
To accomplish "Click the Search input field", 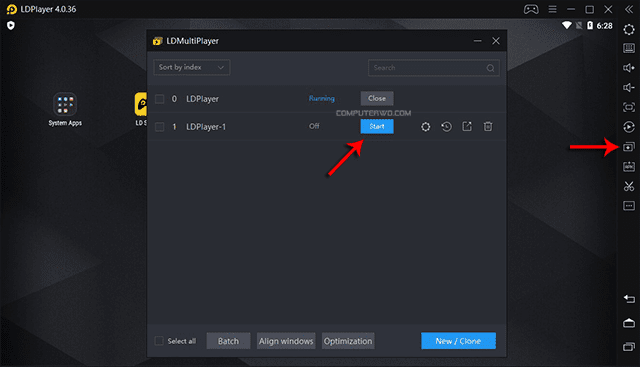I will [x=434, y=68].
